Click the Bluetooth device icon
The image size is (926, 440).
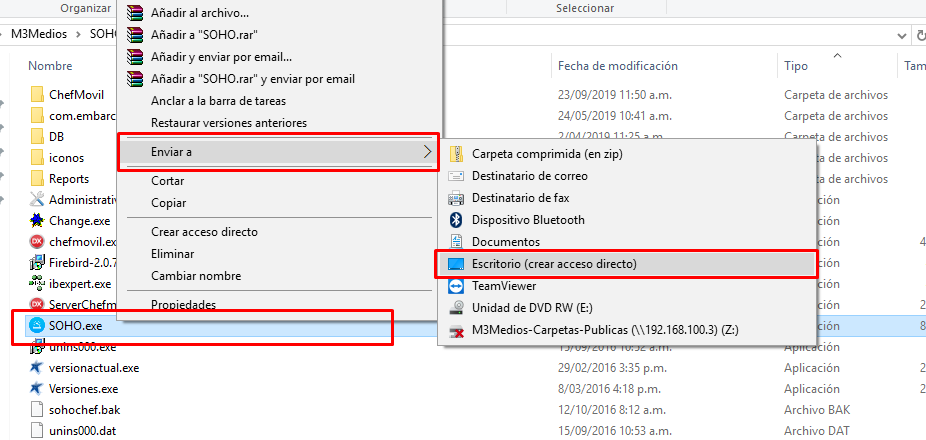point(457,220)
